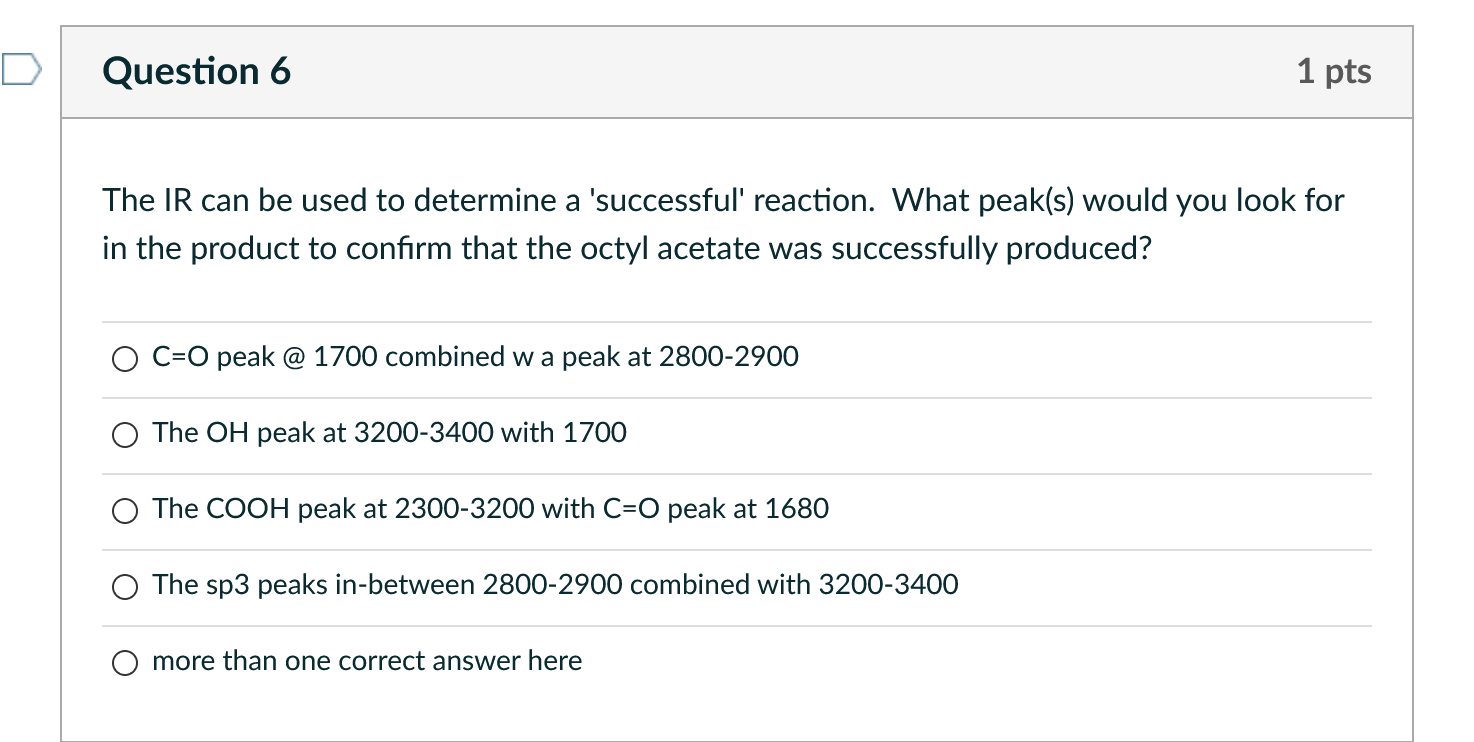
Task: Click answer text "The OH peak at 3200-3400 with 1700"
Action: (x=389, y=433)
